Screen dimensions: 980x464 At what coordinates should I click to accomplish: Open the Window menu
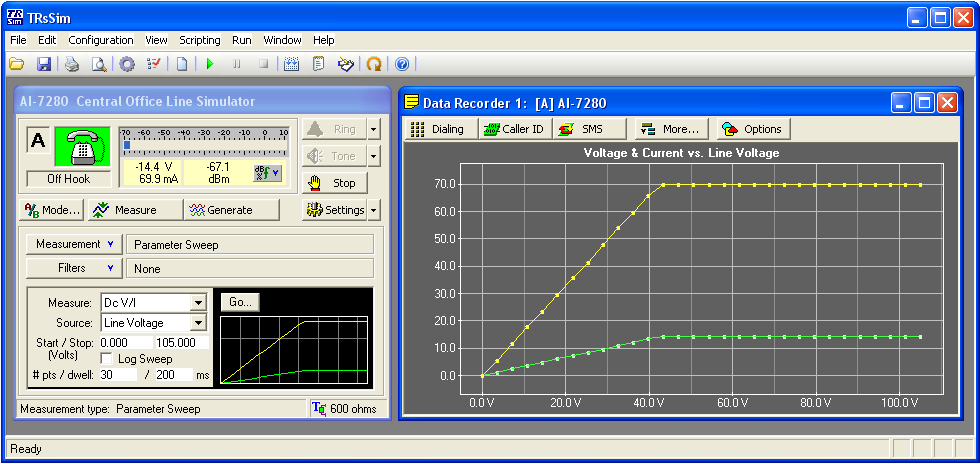tap(282, 40)
